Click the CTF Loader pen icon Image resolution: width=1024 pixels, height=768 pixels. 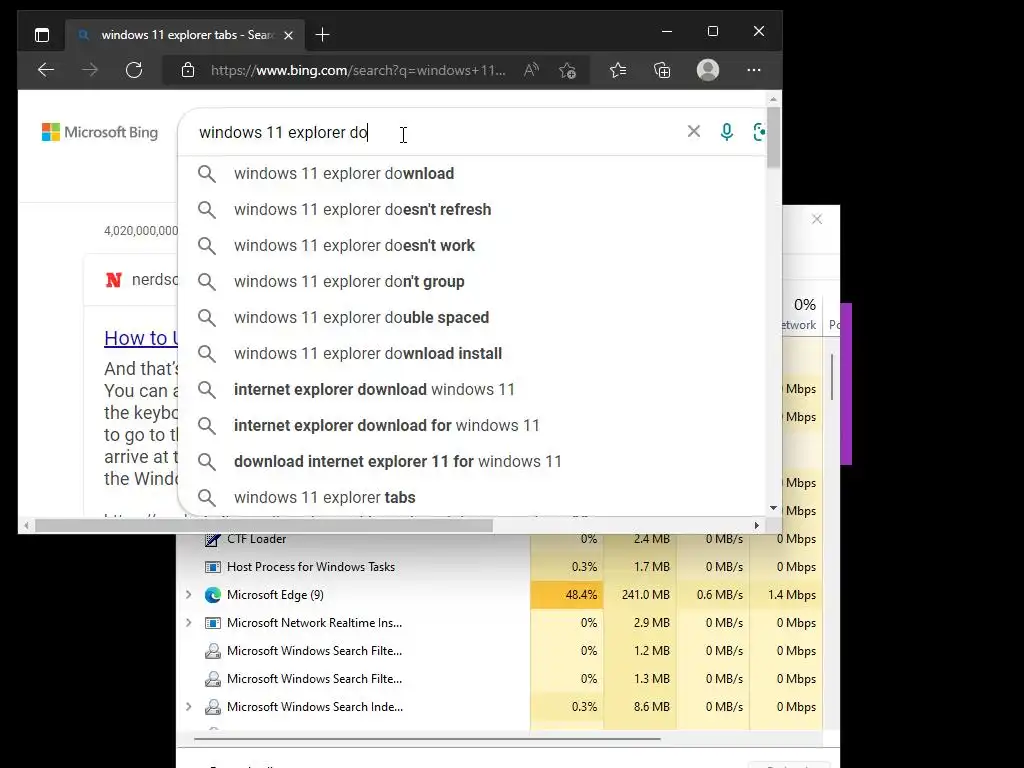(x=212, y=539)
